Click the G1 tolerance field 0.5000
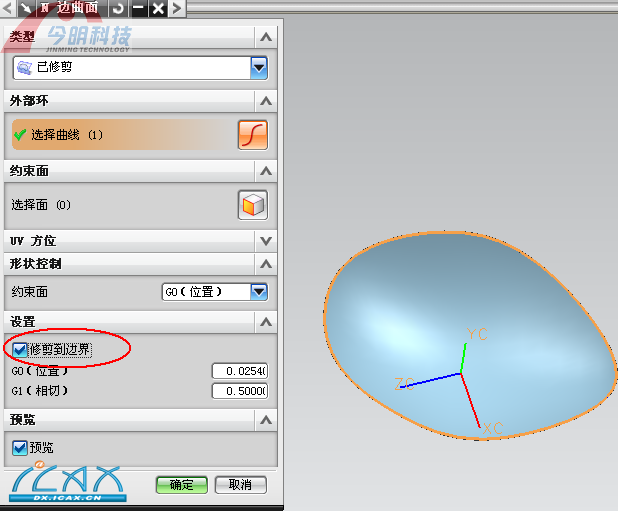This screenshot has height=511, width=618. click(x=240, y=391)
